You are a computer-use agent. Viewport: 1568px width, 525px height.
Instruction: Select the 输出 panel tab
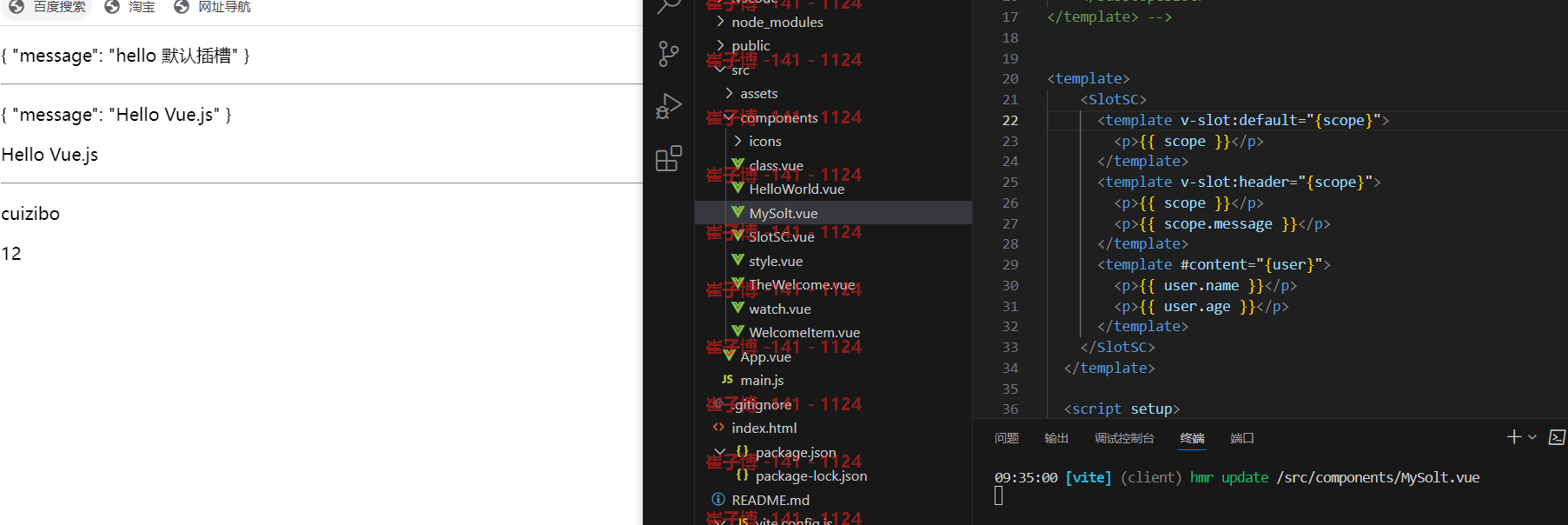pyautogui.click(x=1056, y=438)
